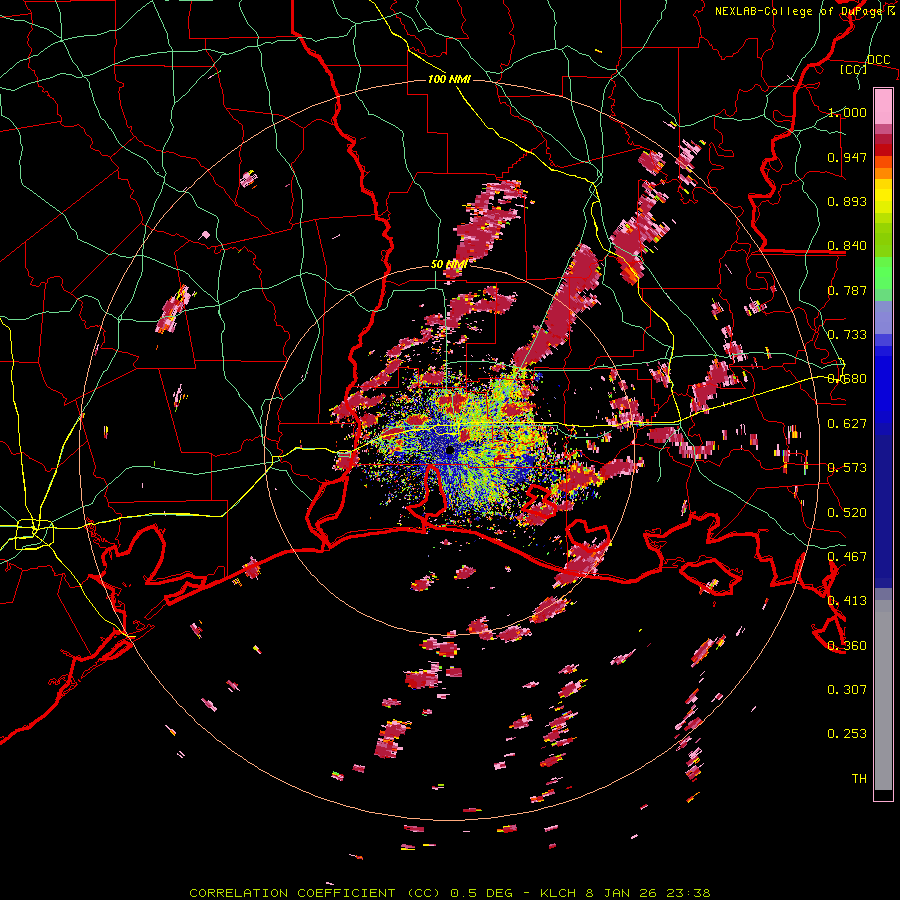This screenshot has width=900, height=900.
Task: Click the DCC product label
Action: (x=879, y=60)
